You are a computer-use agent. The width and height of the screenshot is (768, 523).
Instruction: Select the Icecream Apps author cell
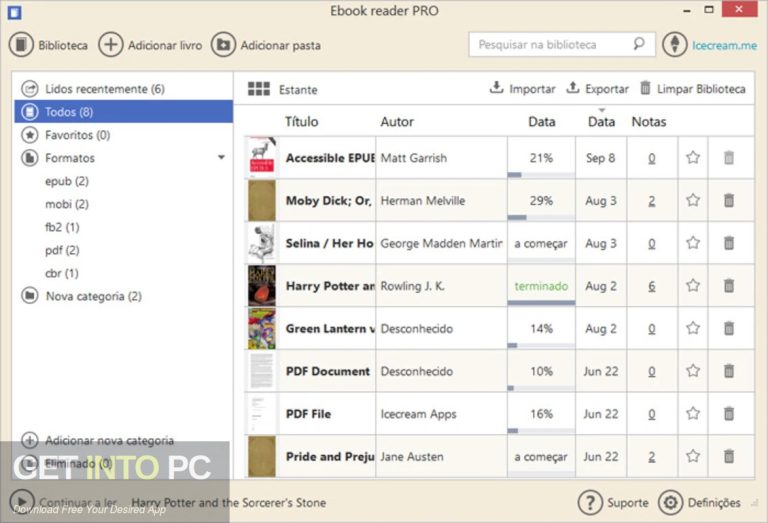(x=441, y=414)
